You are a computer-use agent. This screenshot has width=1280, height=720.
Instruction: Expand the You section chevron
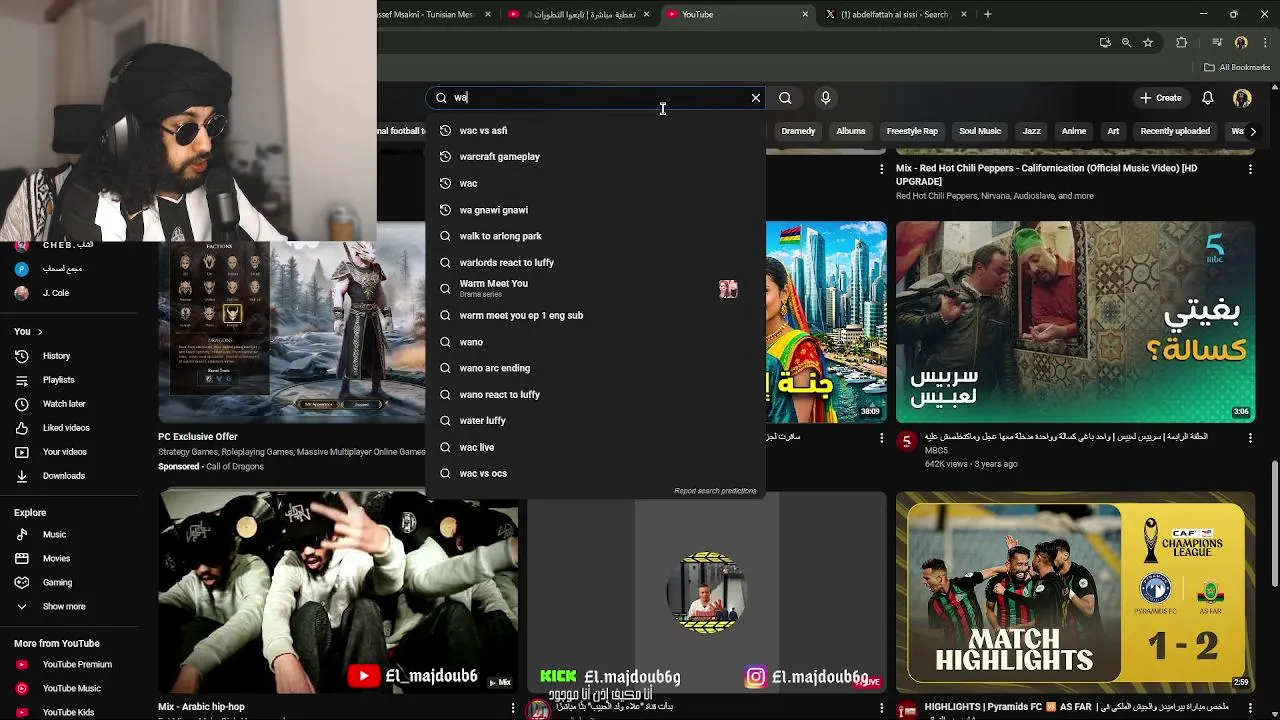(x=39, y=332)
